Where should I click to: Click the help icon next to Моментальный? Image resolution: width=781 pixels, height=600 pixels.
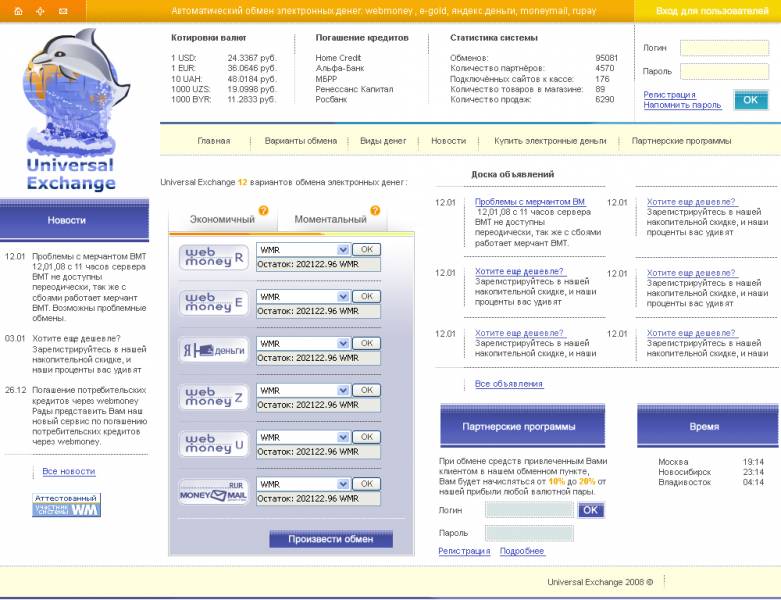tap(375, 211)
